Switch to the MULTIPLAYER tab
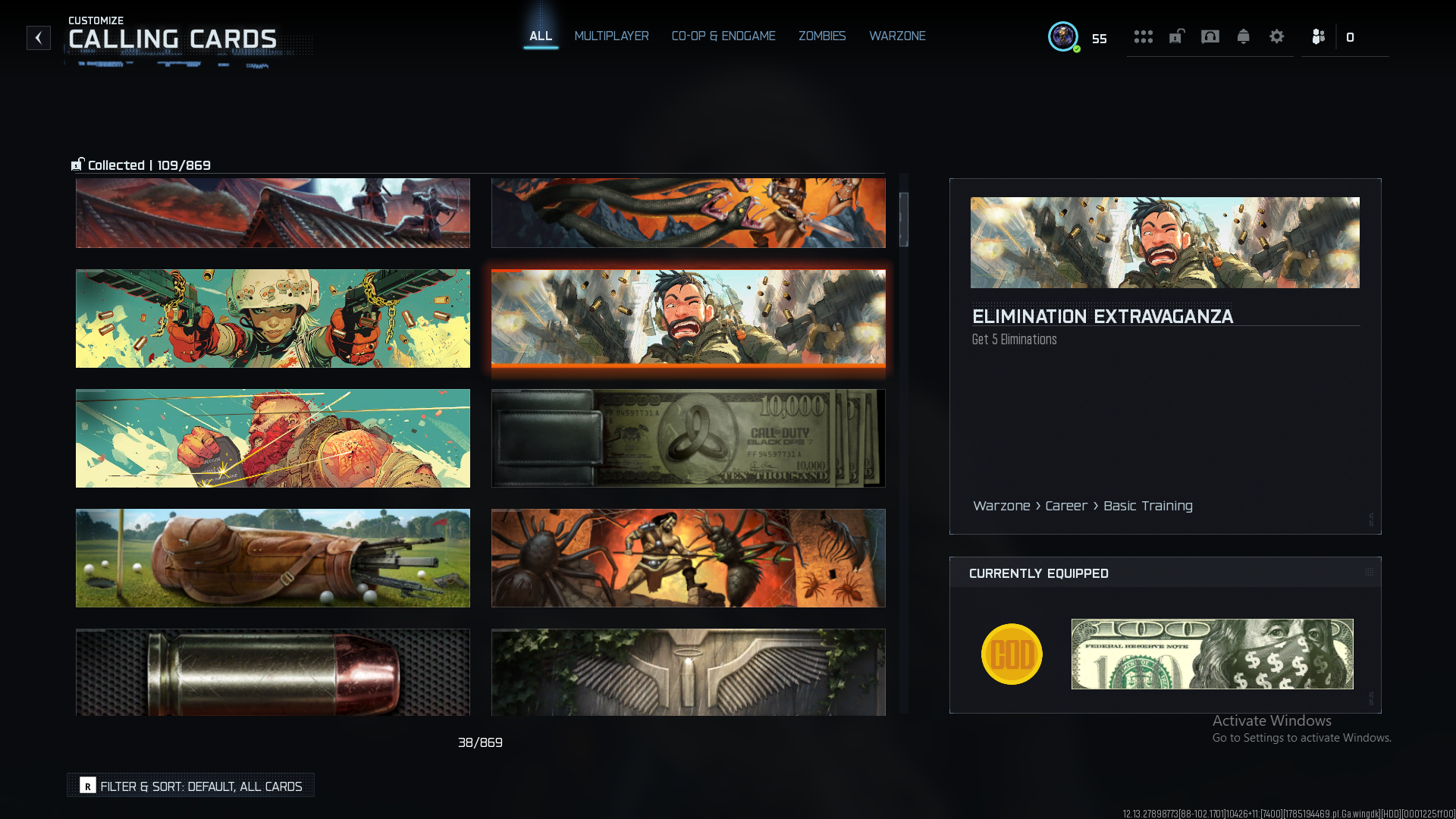This screenshot has width=1456, height=819. (x=611, y=36)
